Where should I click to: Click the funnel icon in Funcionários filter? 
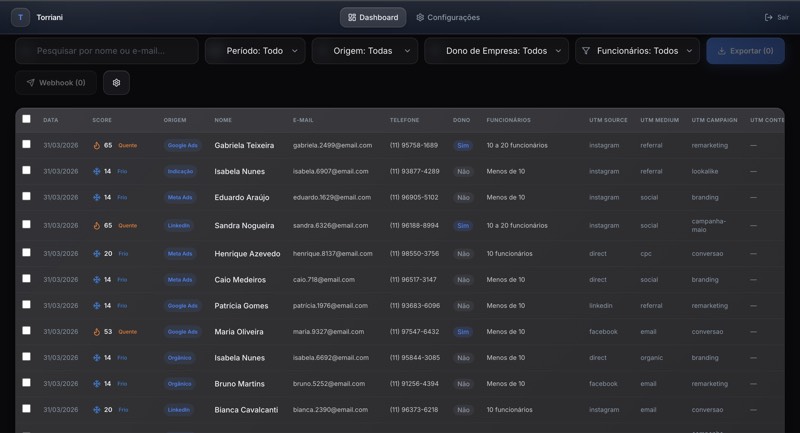[x=586, y=51]
